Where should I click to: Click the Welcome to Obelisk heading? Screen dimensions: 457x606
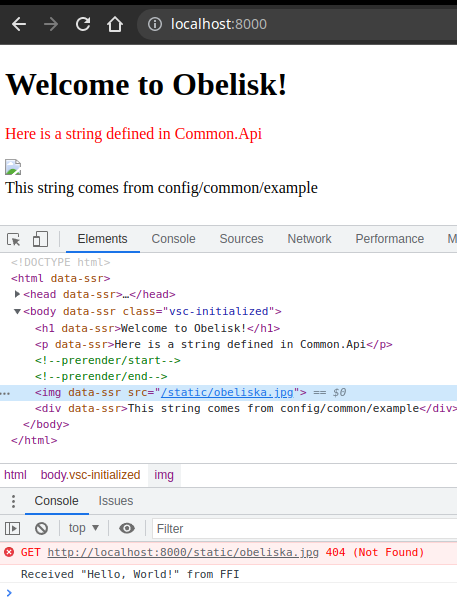tap(147, 84)
